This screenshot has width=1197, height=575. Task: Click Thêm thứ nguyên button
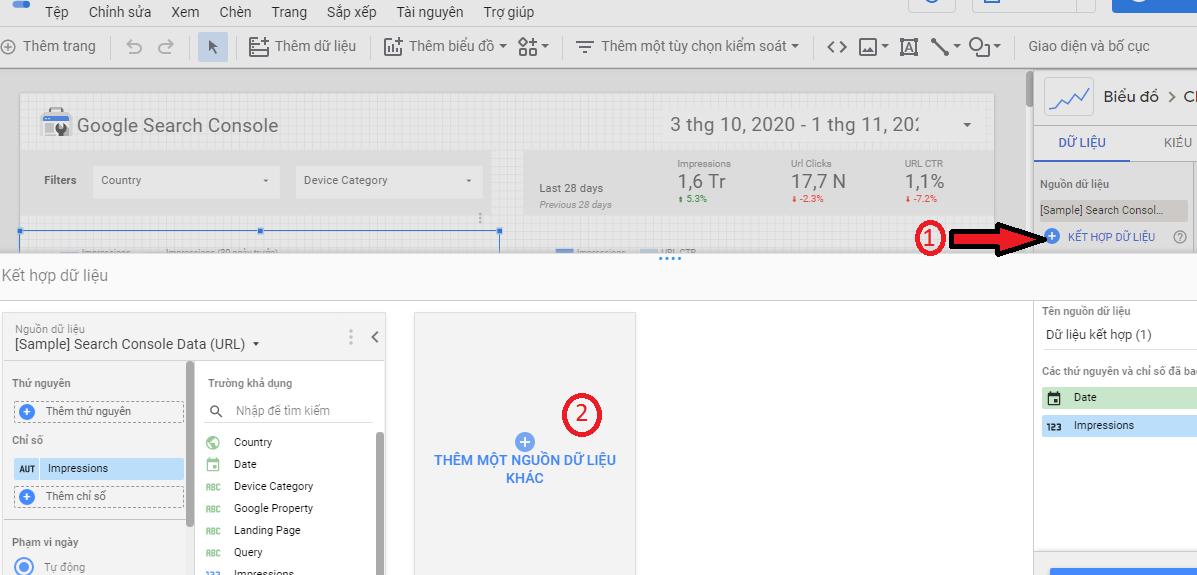pos(98,412)
